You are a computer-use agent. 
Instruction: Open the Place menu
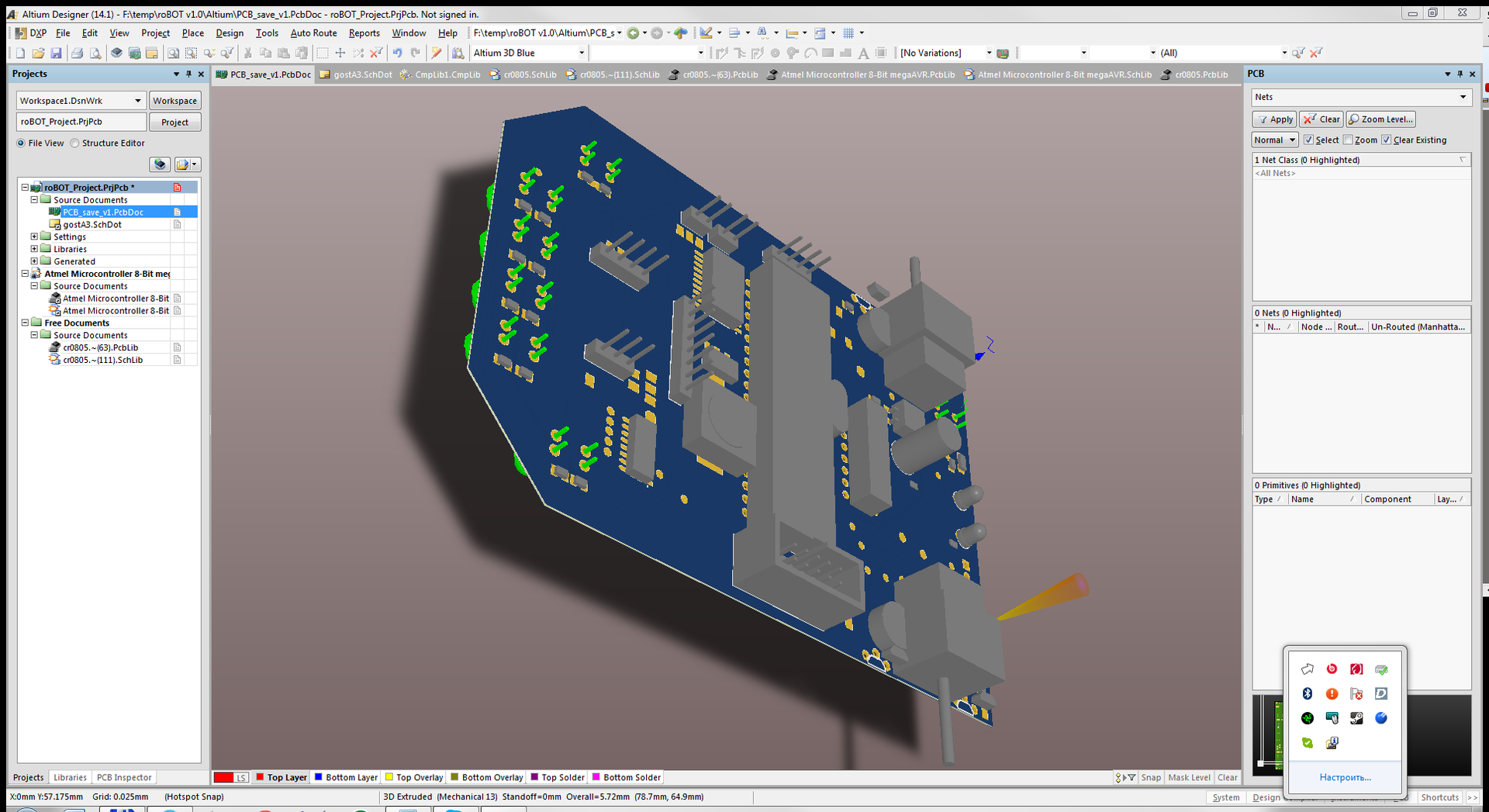(x=193, y=33)
